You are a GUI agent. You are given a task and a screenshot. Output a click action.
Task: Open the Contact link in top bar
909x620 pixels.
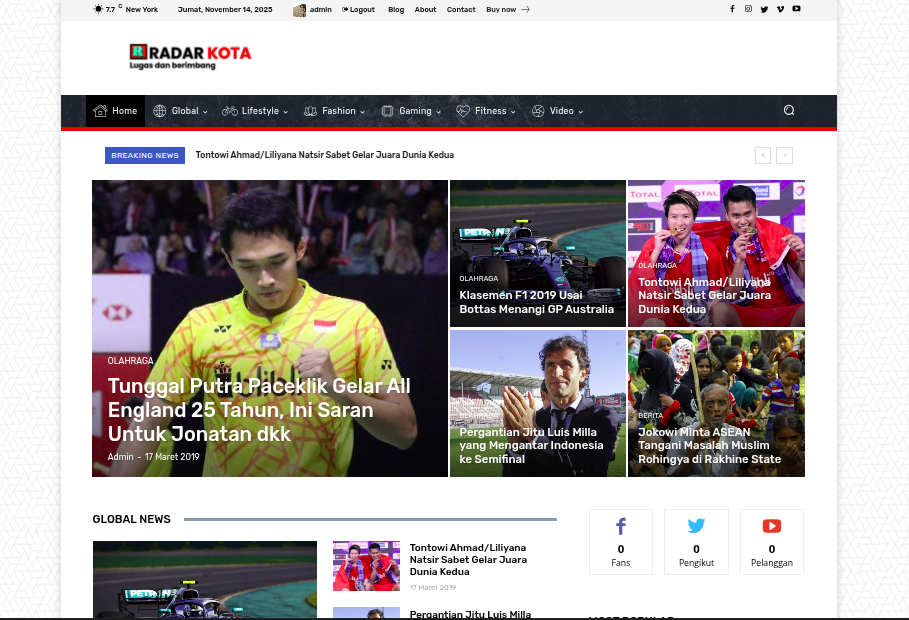click(461, 9)
